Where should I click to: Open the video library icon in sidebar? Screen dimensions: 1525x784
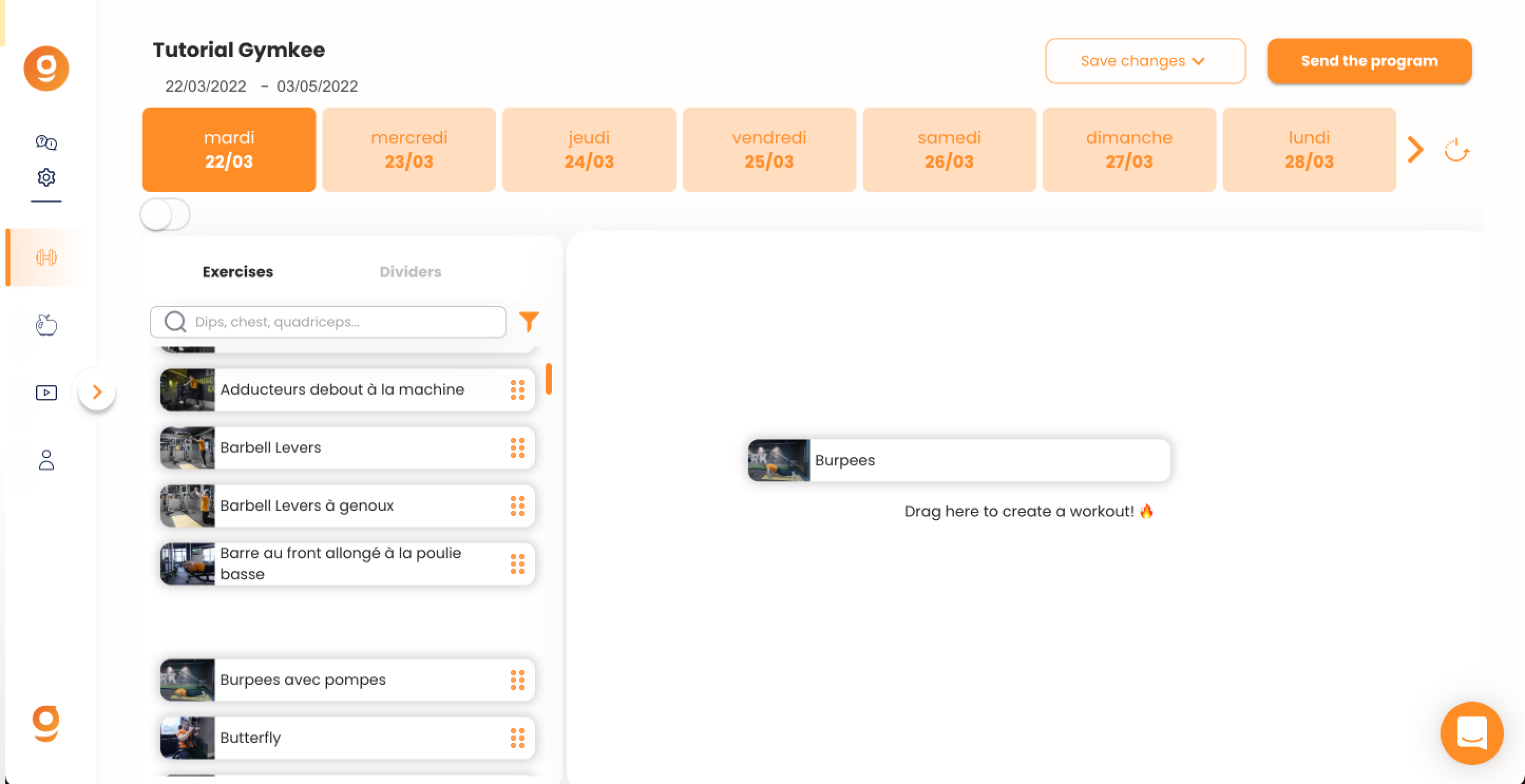click(46, 392)
